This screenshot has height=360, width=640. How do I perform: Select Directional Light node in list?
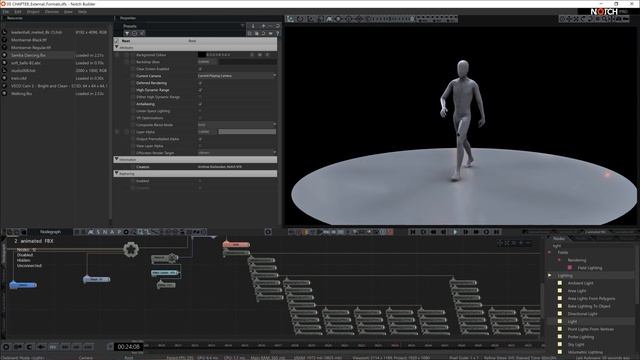coord(582,314)
